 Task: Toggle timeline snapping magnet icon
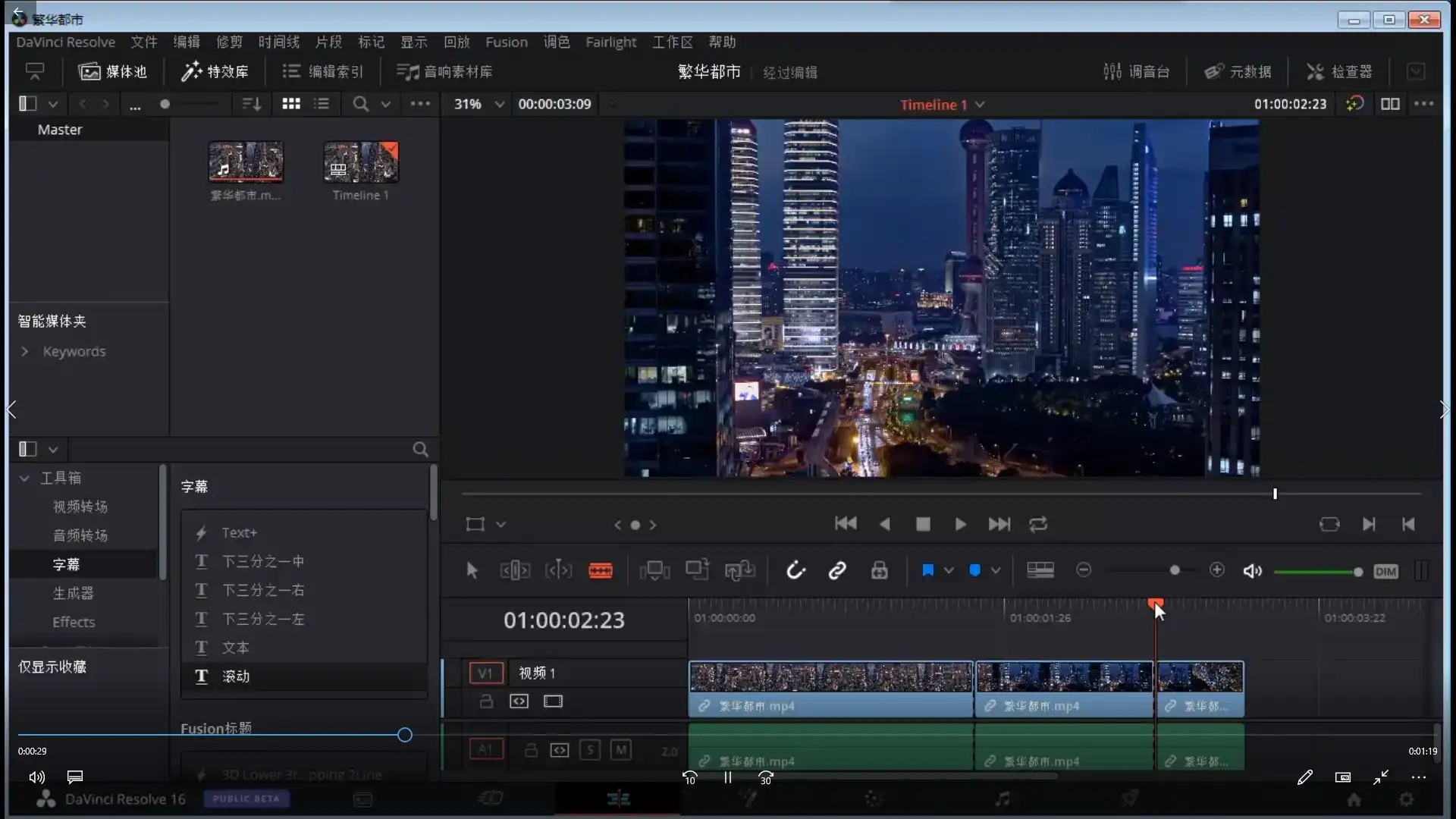point(795,570)
